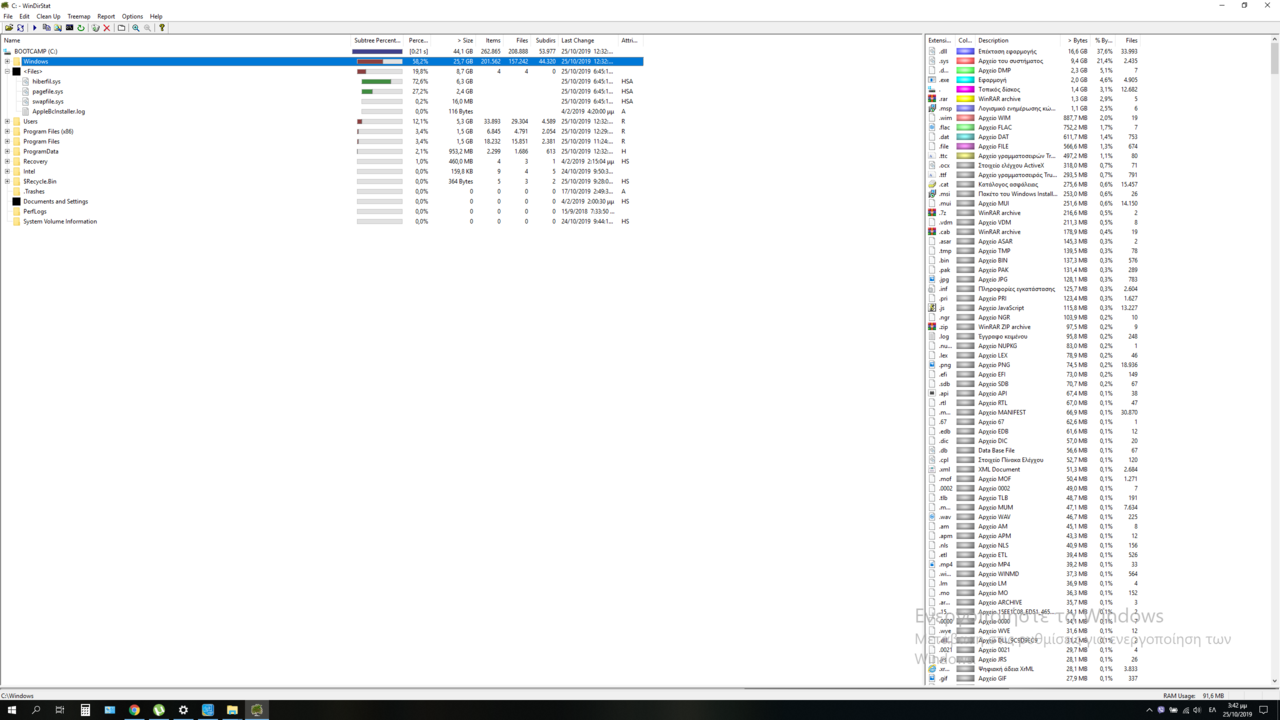Select the hiberfil.sys file row
The image size is (1280, 720).
(46, 81)
